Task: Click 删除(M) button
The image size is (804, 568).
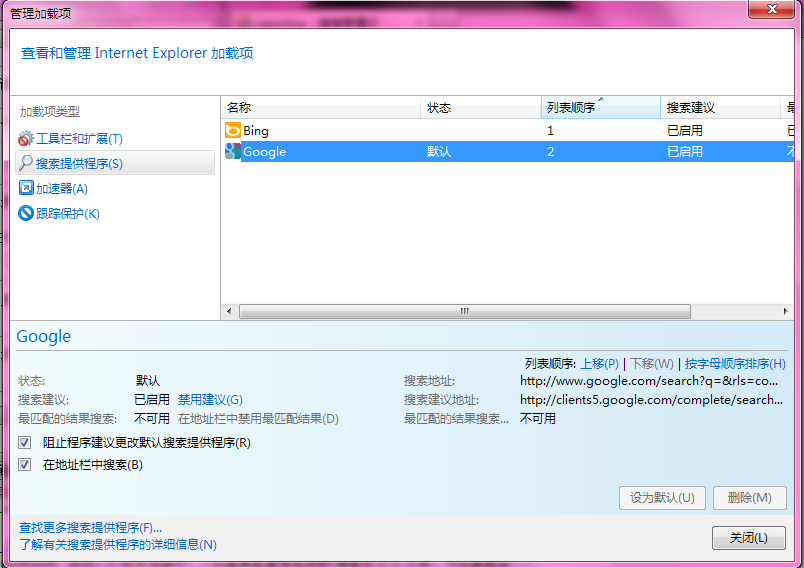Action: [x=749, y=498]
